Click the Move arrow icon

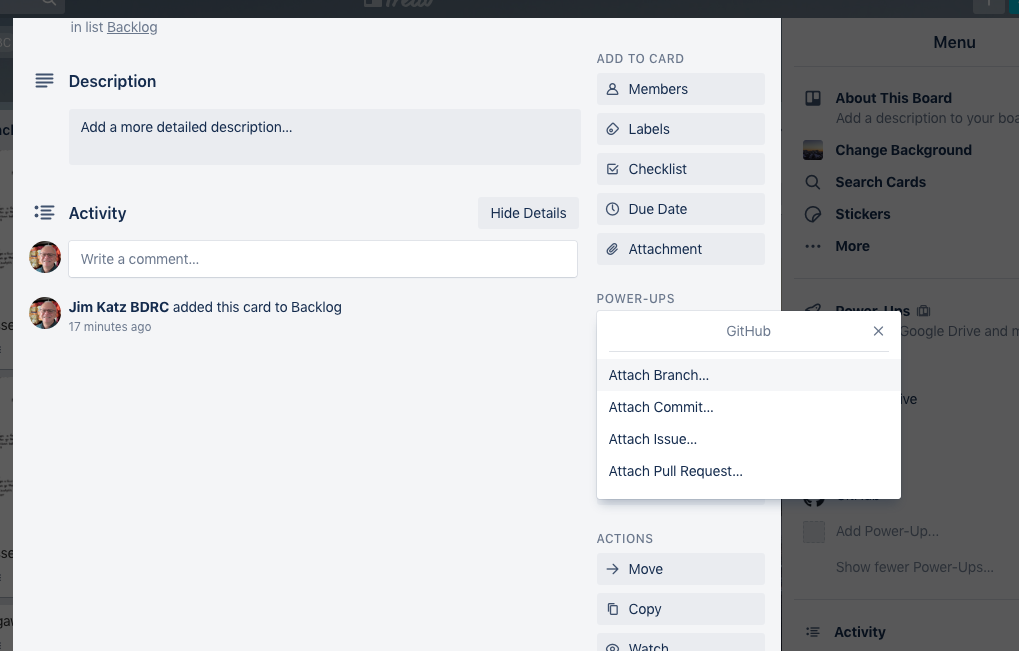click(612, 569)
